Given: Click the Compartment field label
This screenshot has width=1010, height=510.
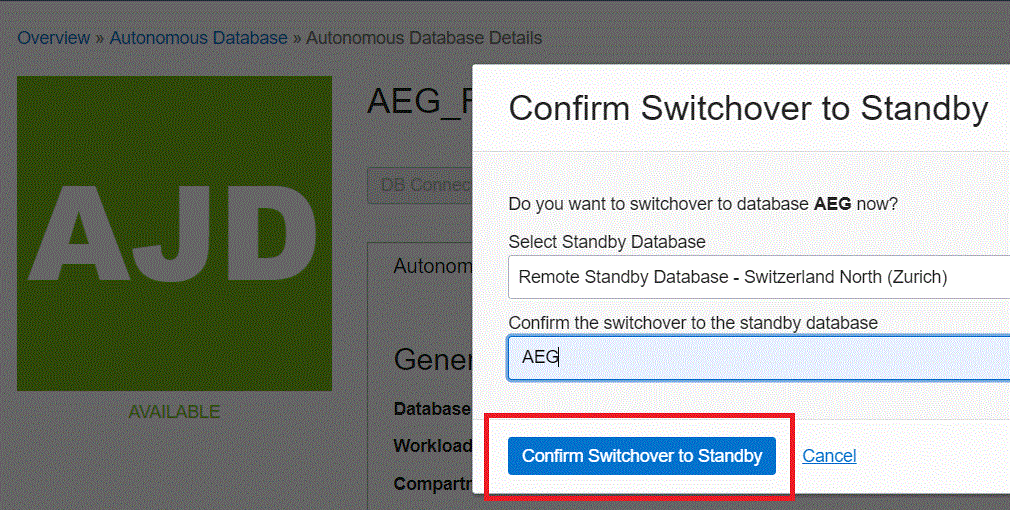Looking at the screenshot, I should tap(433, 484).
